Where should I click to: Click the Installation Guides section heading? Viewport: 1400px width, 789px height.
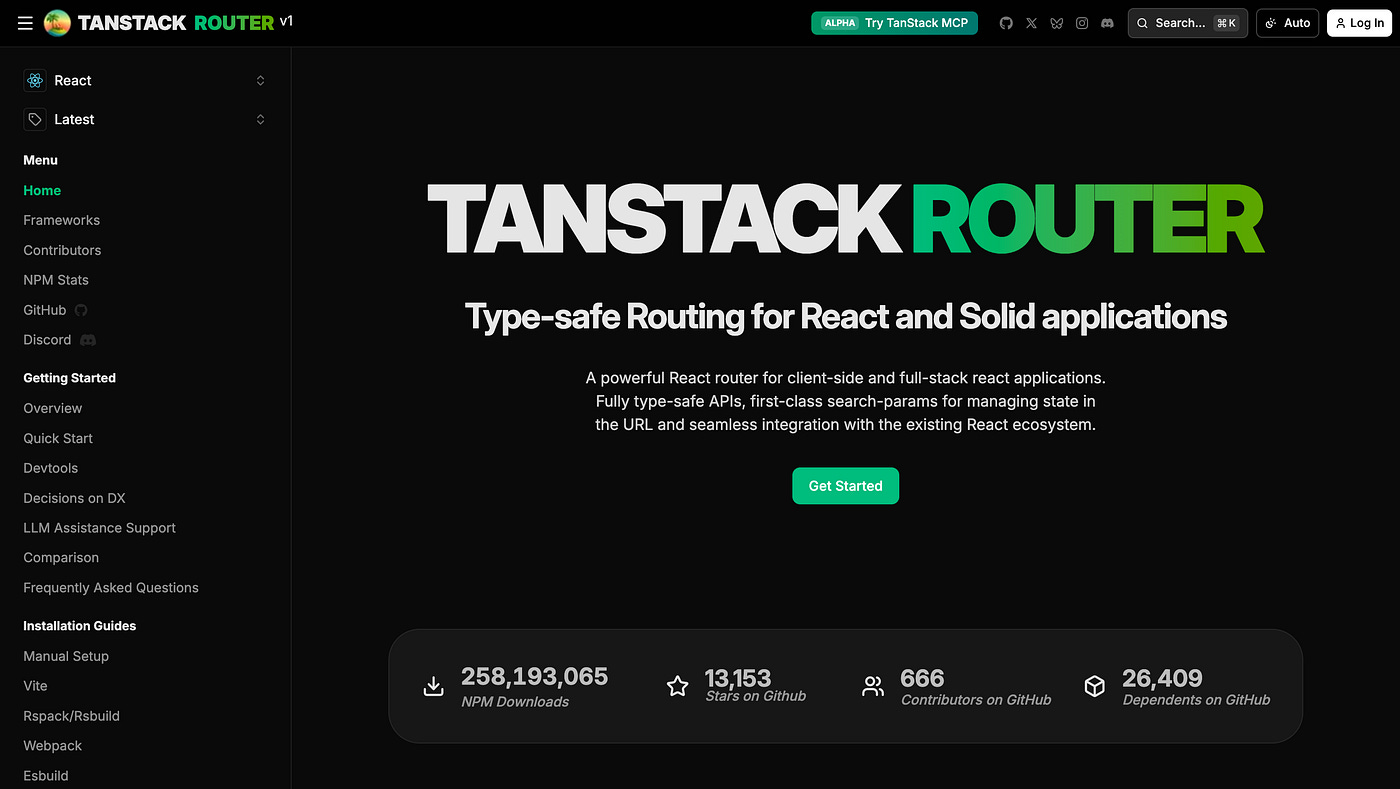point(79,626)
